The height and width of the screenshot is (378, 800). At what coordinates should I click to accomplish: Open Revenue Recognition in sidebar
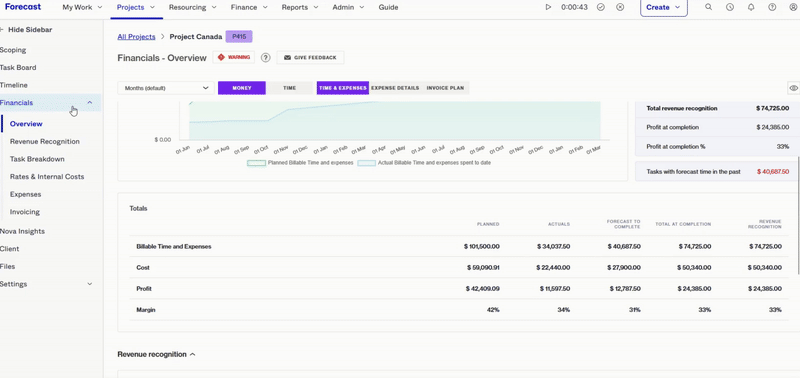tap(45, 141)
